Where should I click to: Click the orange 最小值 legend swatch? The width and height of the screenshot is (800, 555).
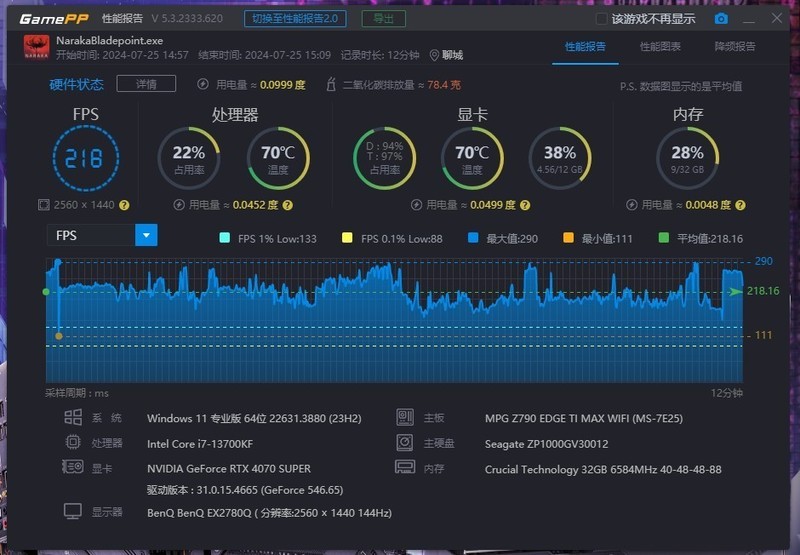coord(568,238)
